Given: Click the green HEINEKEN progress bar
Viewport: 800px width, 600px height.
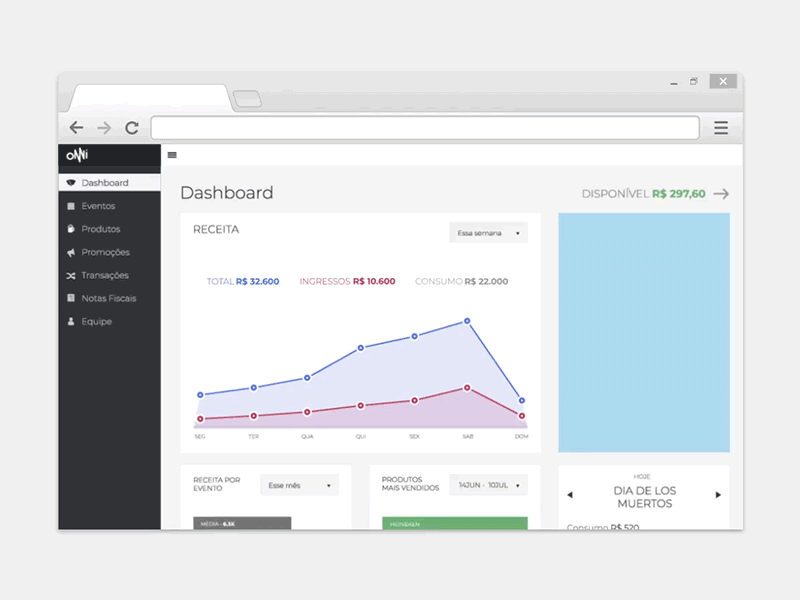Looking at the screenshot, I should (455, 523).
